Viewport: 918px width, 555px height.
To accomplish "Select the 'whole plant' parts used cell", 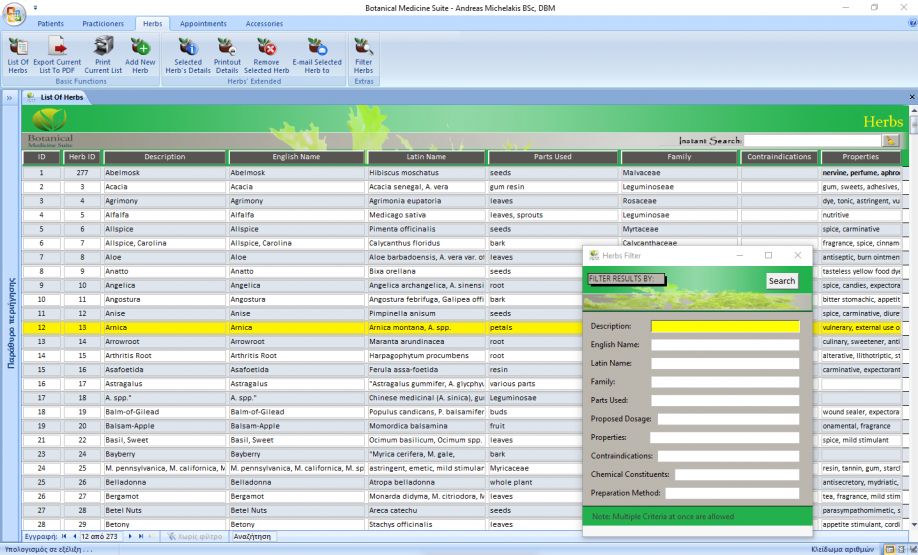I will point(535,482).
